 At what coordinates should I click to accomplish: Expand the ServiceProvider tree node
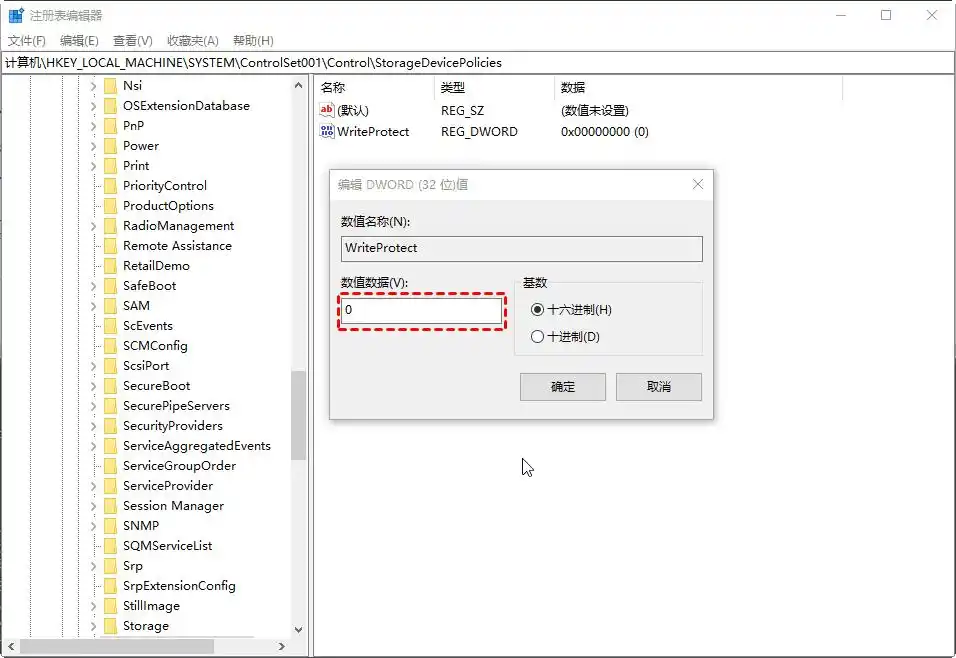point(92,485)
